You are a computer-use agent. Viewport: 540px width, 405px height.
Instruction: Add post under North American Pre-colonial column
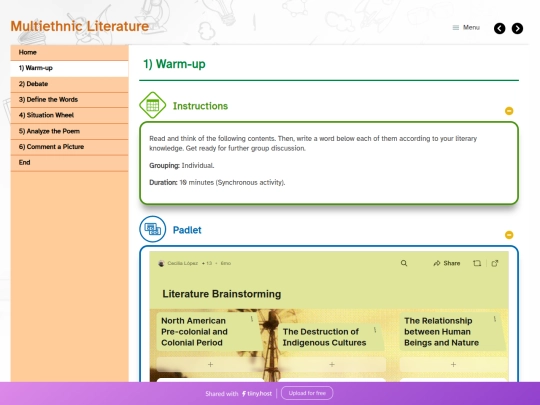tap(210, 364)
